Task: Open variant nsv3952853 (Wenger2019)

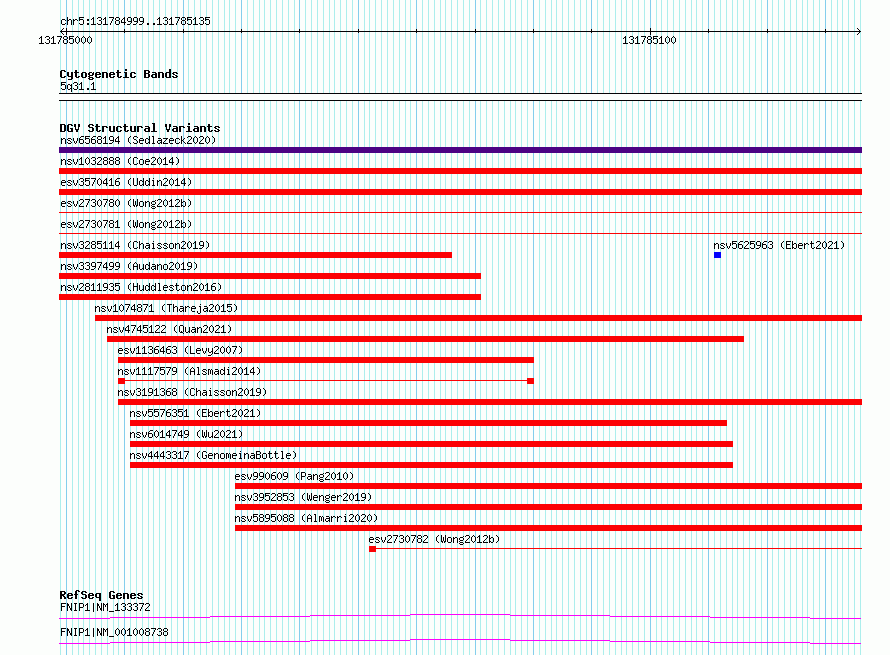Action: (303, 497)
